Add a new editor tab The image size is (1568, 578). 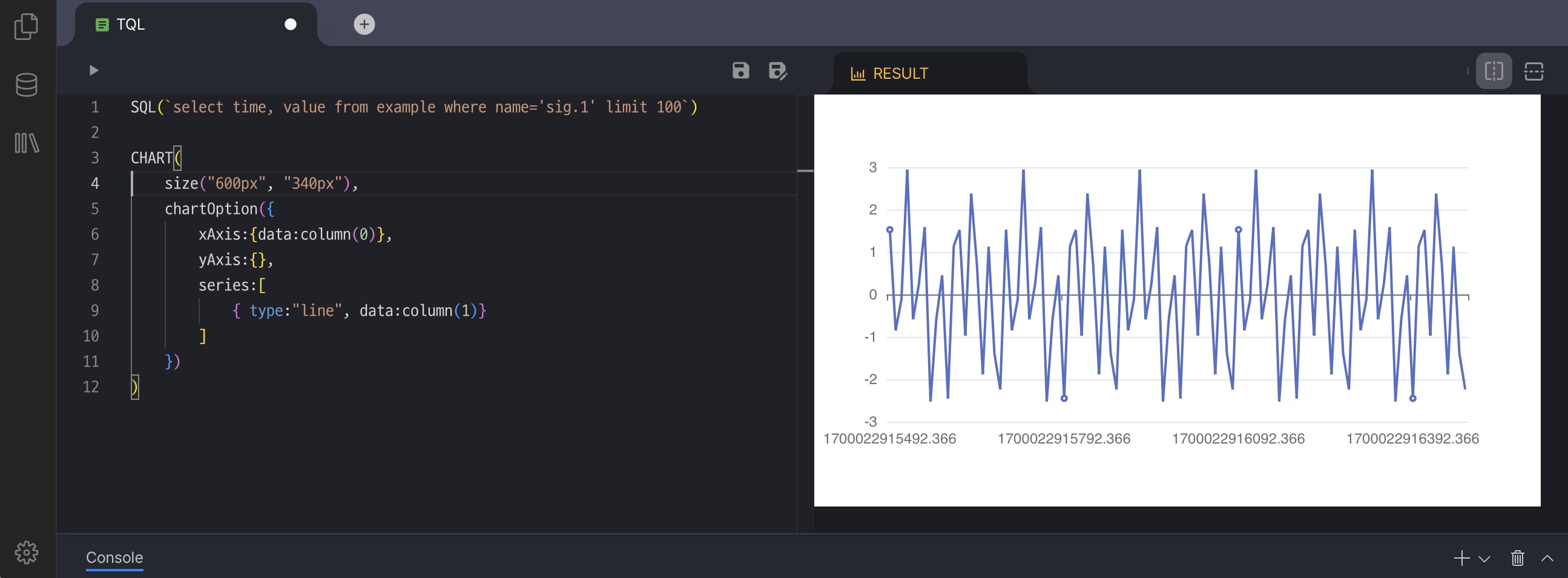click(x=364, y=24)
